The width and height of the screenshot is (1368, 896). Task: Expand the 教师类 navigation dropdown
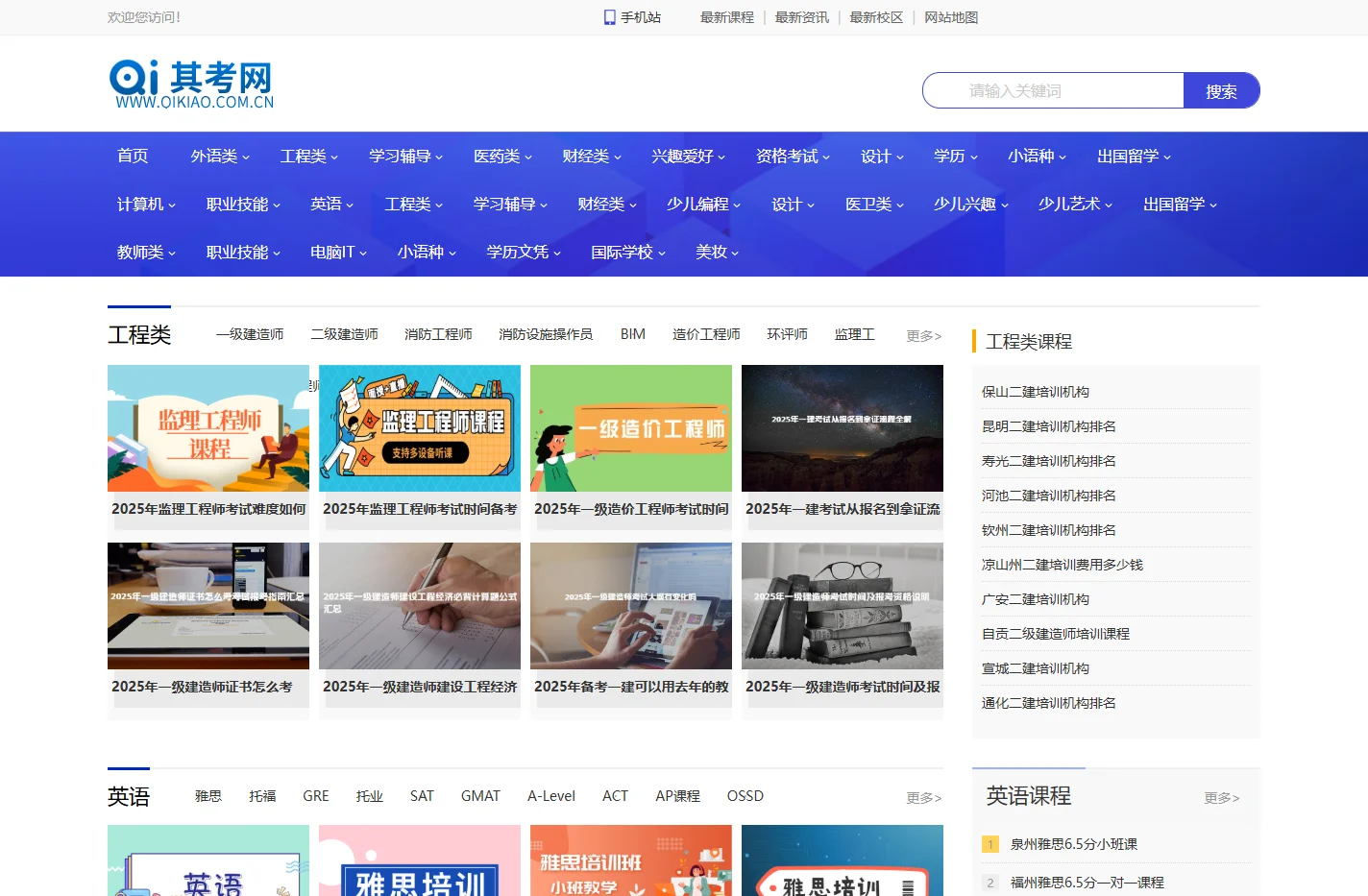pyautogui.click(x=147, y=252)
